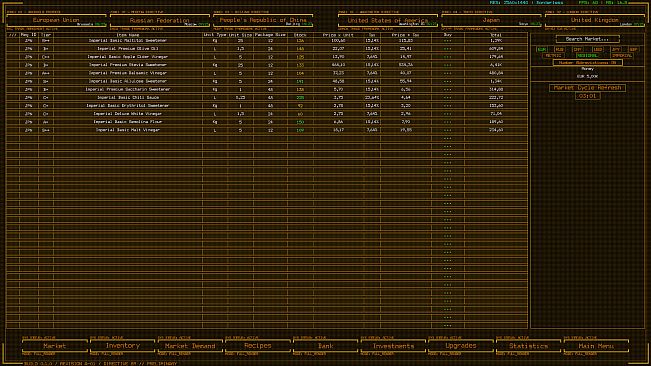Viewport: 651px width, 366px height.
Task: Click Buy field for Basic Malt Vinegar
Action: point(448,130)
